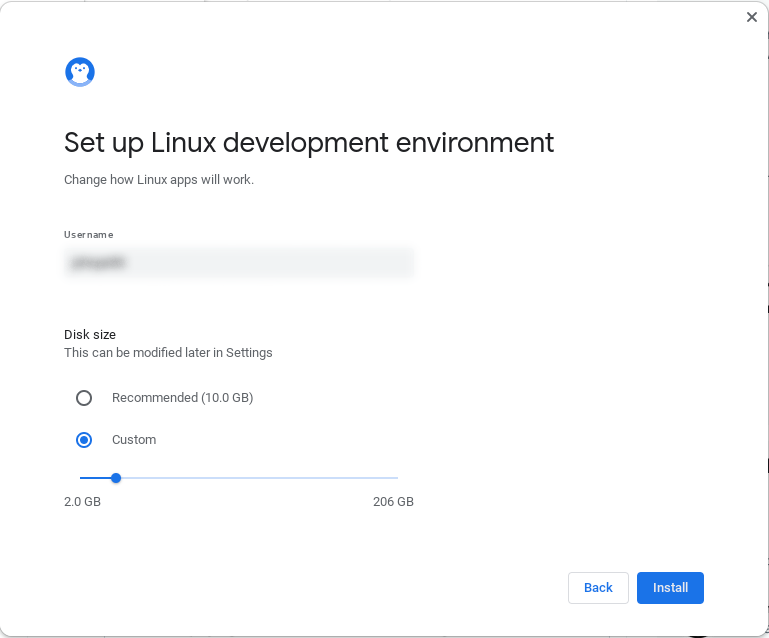The height and width of the screenshot is (638, 769).
Task: Set the disk size slider to its midpoint
Action: tap(239, 478)
